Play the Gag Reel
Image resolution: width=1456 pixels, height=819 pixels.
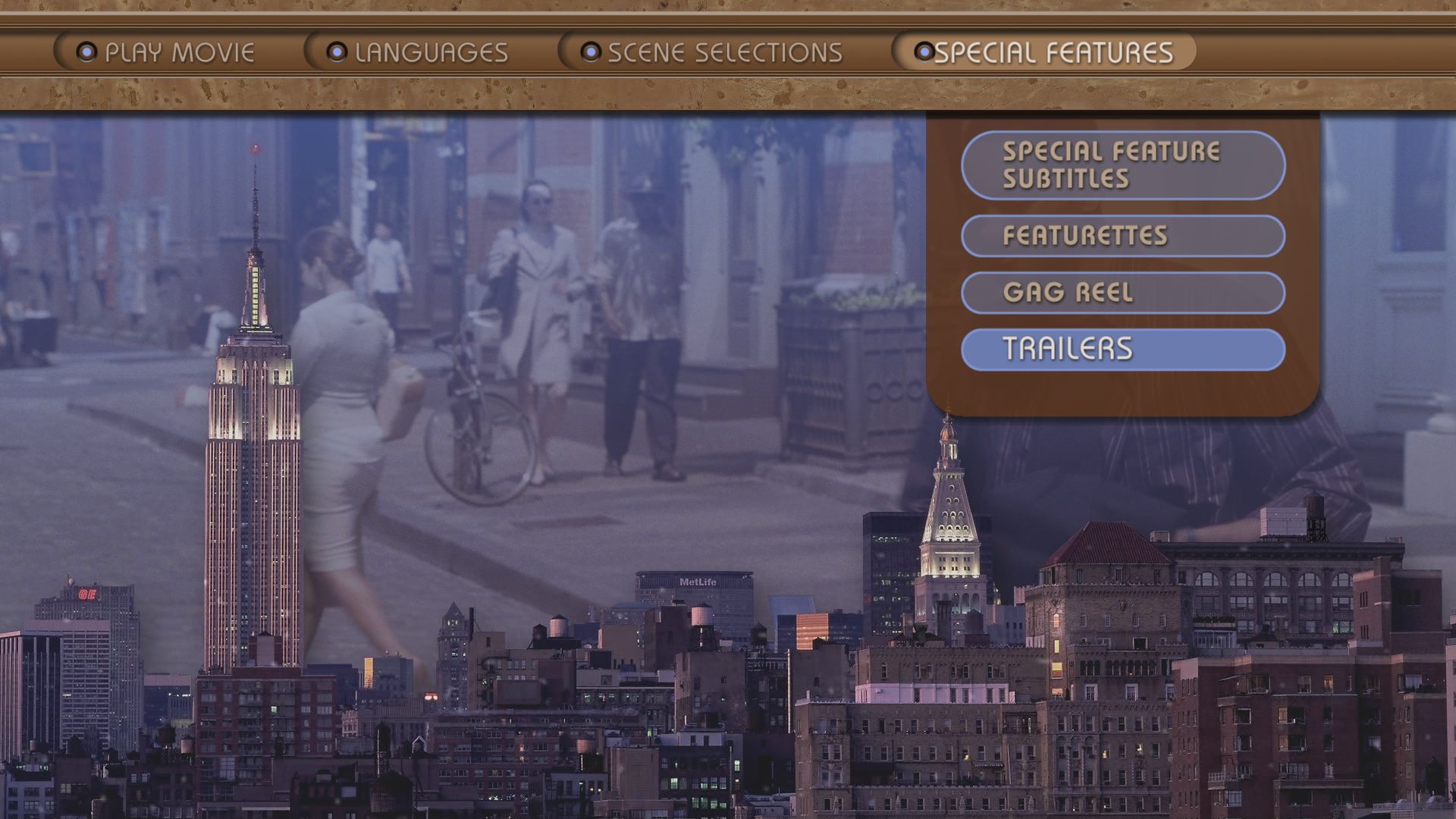[x=1123, y=293]
